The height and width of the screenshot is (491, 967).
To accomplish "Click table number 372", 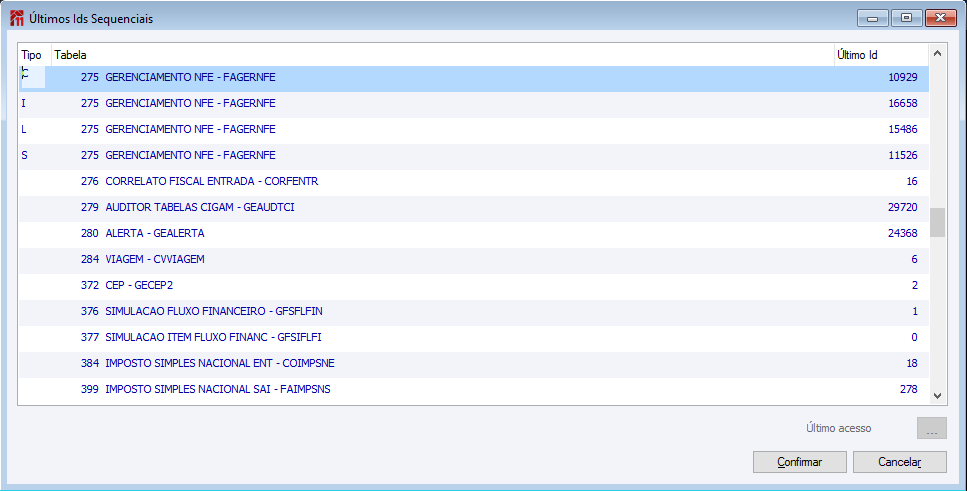I will pos(89,285).
